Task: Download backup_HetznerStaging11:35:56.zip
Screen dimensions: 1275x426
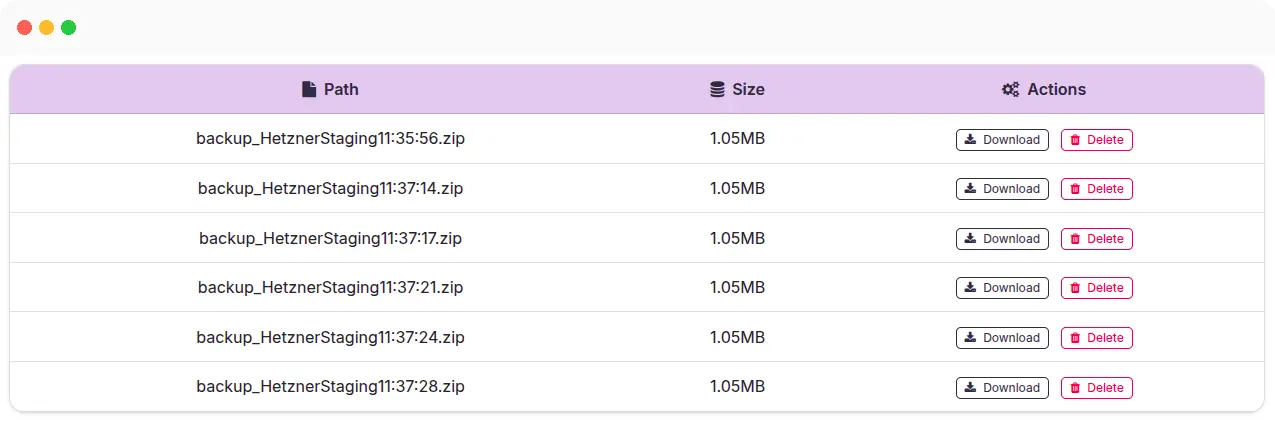Action: (1002, 140)
